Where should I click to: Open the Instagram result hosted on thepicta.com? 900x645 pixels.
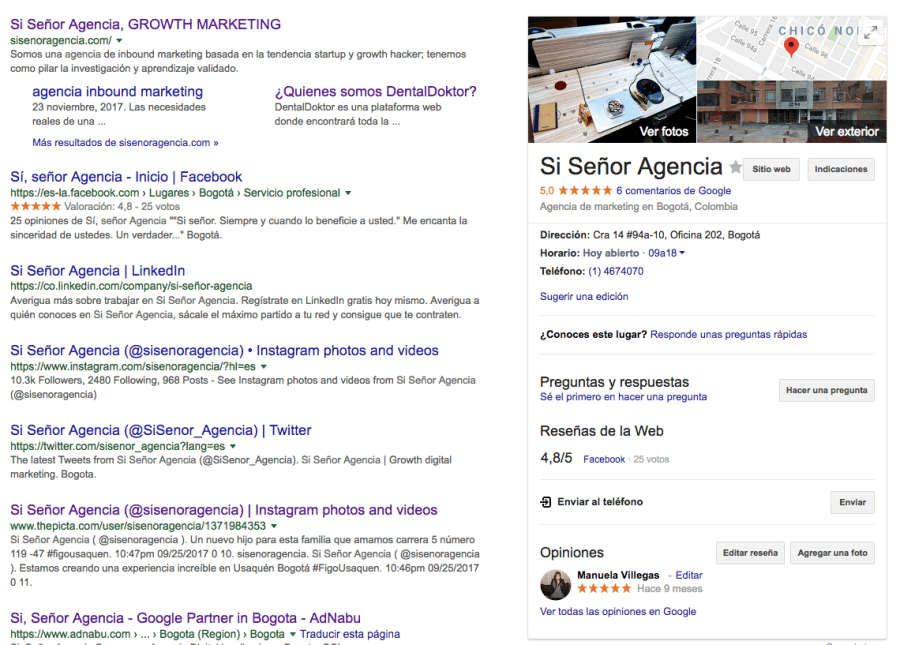(224, 510)
